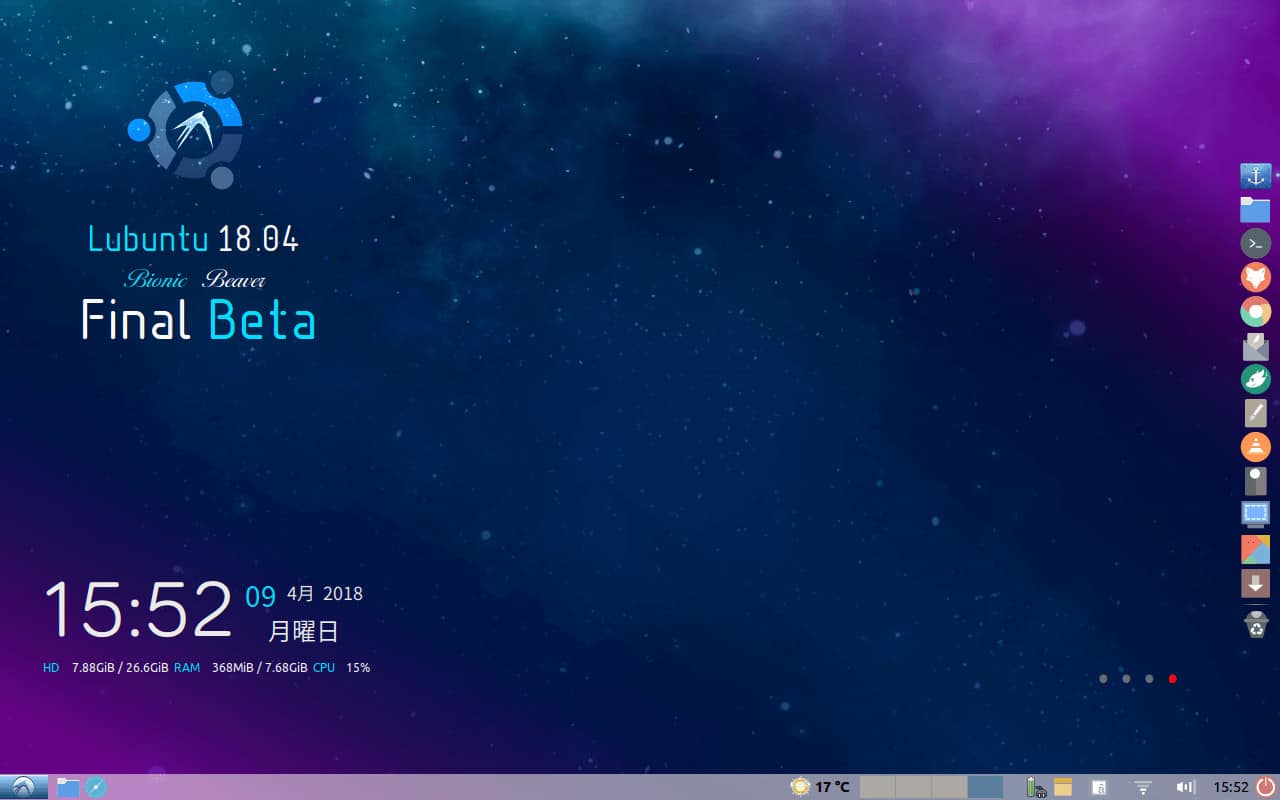Viewport: 1280px width, 800px height.
Task: Open file manager from taskbar launcher
Action: tap(68, 787)
